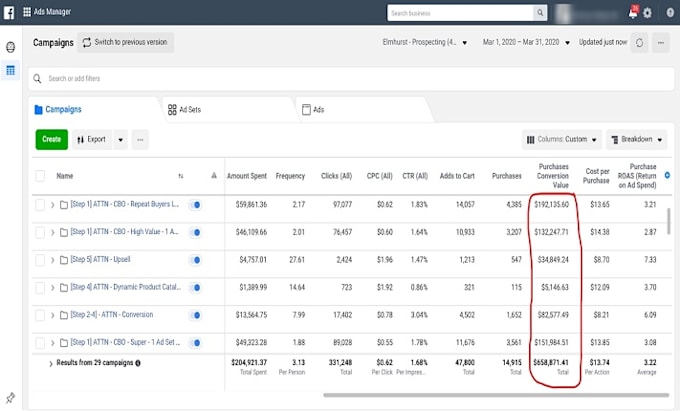
Task: Click the Updated just now status text
Action: pos(603,42)
